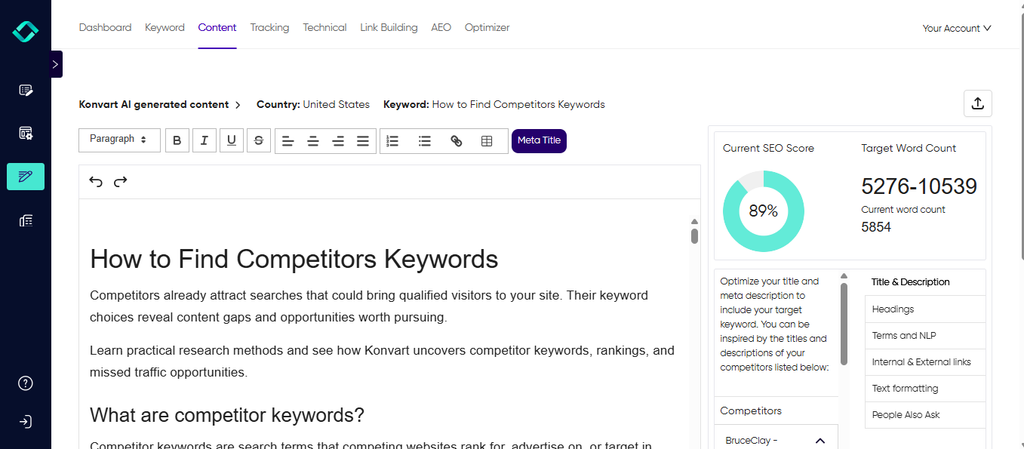Redo the last edit
The height and width of the screenshot is (449, 1024).
[x=120, y=181]
